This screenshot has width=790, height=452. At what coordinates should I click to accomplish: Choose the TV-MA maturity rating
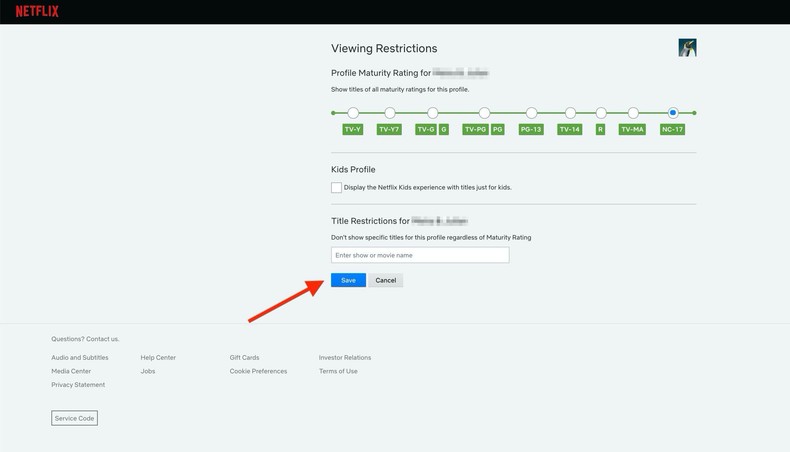pos(633,113)
